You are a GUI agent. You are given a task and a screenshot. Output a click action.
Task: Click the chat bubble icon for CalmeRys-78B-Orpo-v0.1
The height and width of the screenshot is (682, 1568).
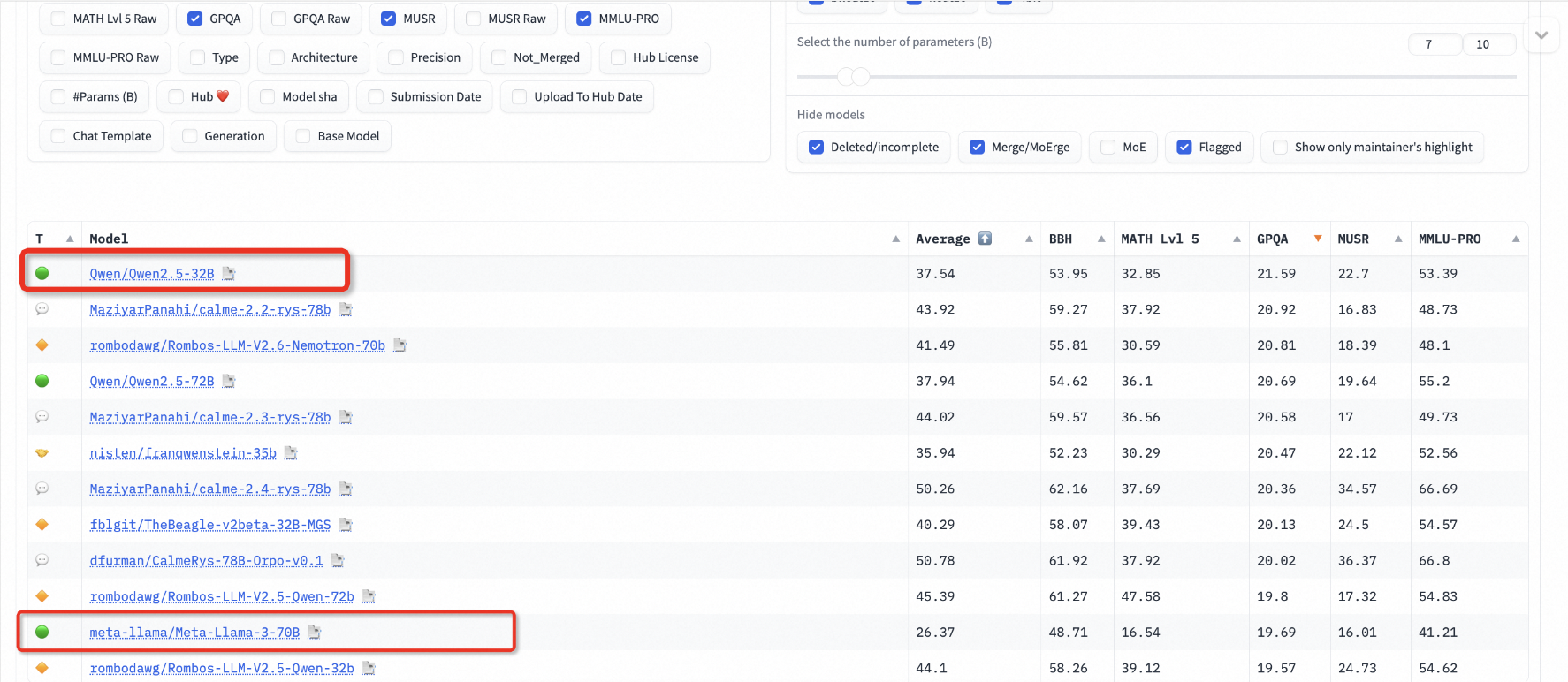tap(42, 560)
